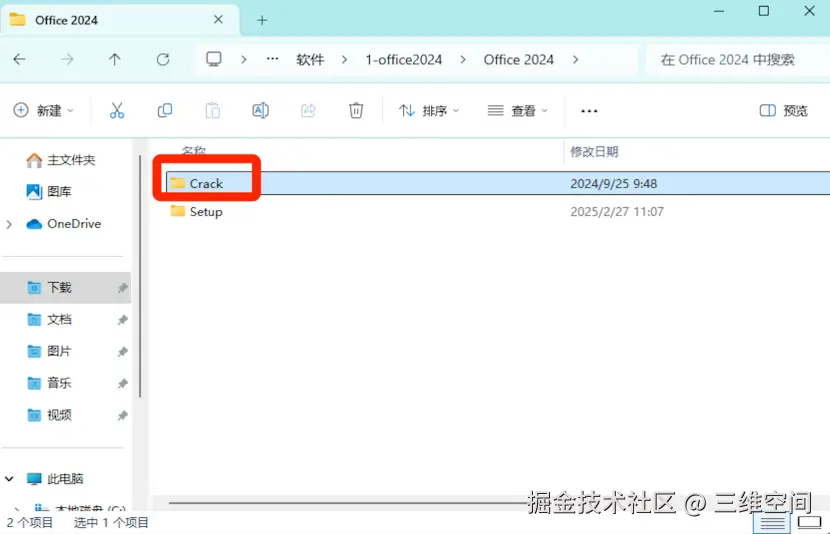Screen dimensions: 830x534
Task: Go back to the previous folder
Action: pyautogui.click(x=20, y=59)
